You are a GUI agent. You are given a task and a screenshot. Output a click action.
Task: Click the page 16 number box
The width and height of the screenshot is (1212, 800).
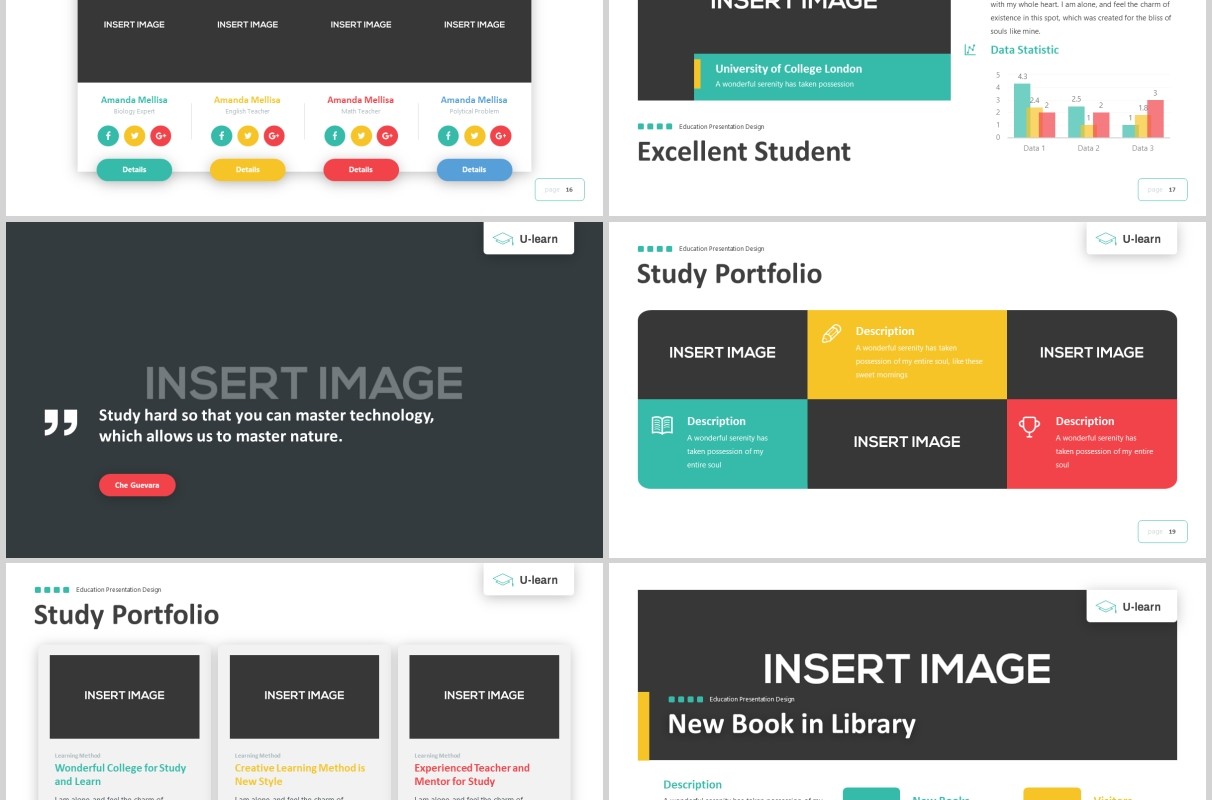point(560,189)
